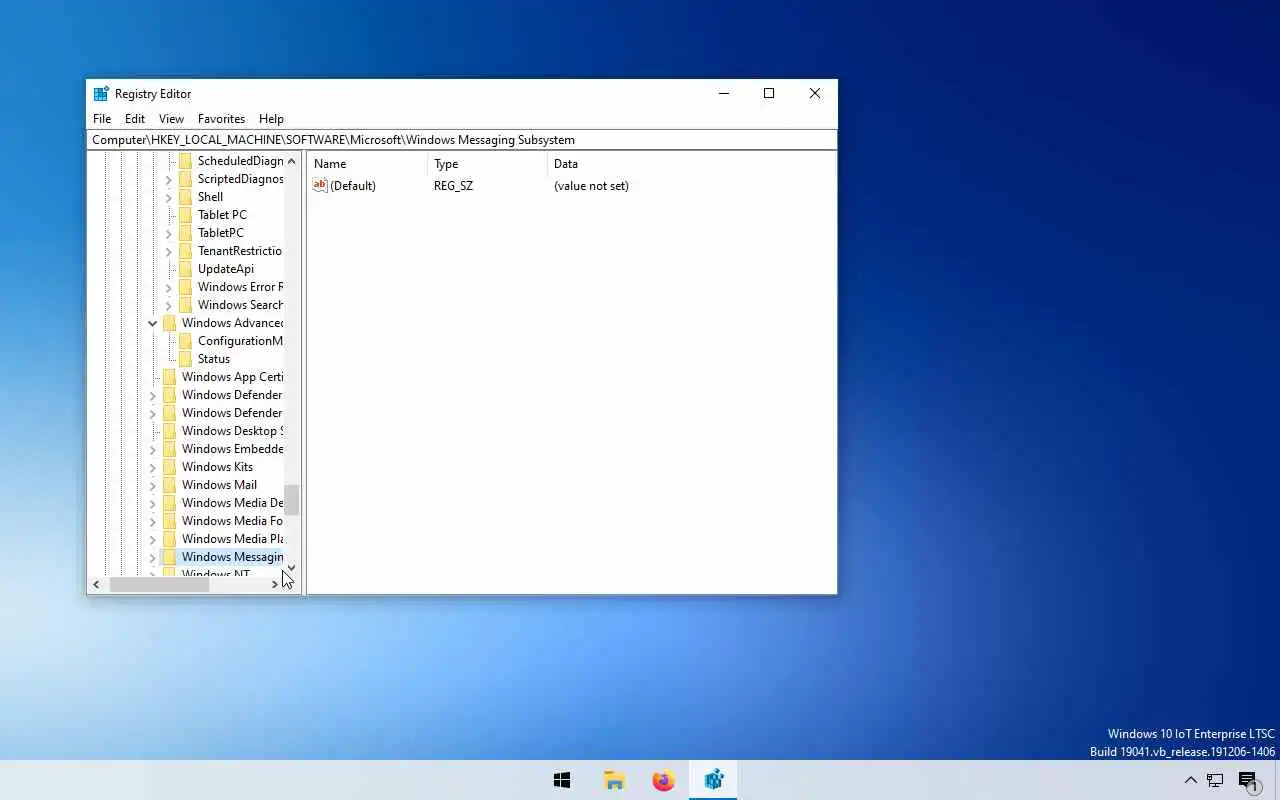1280x800 pixels.
Task: Select the Status folder icon
Action: point(185,359)
